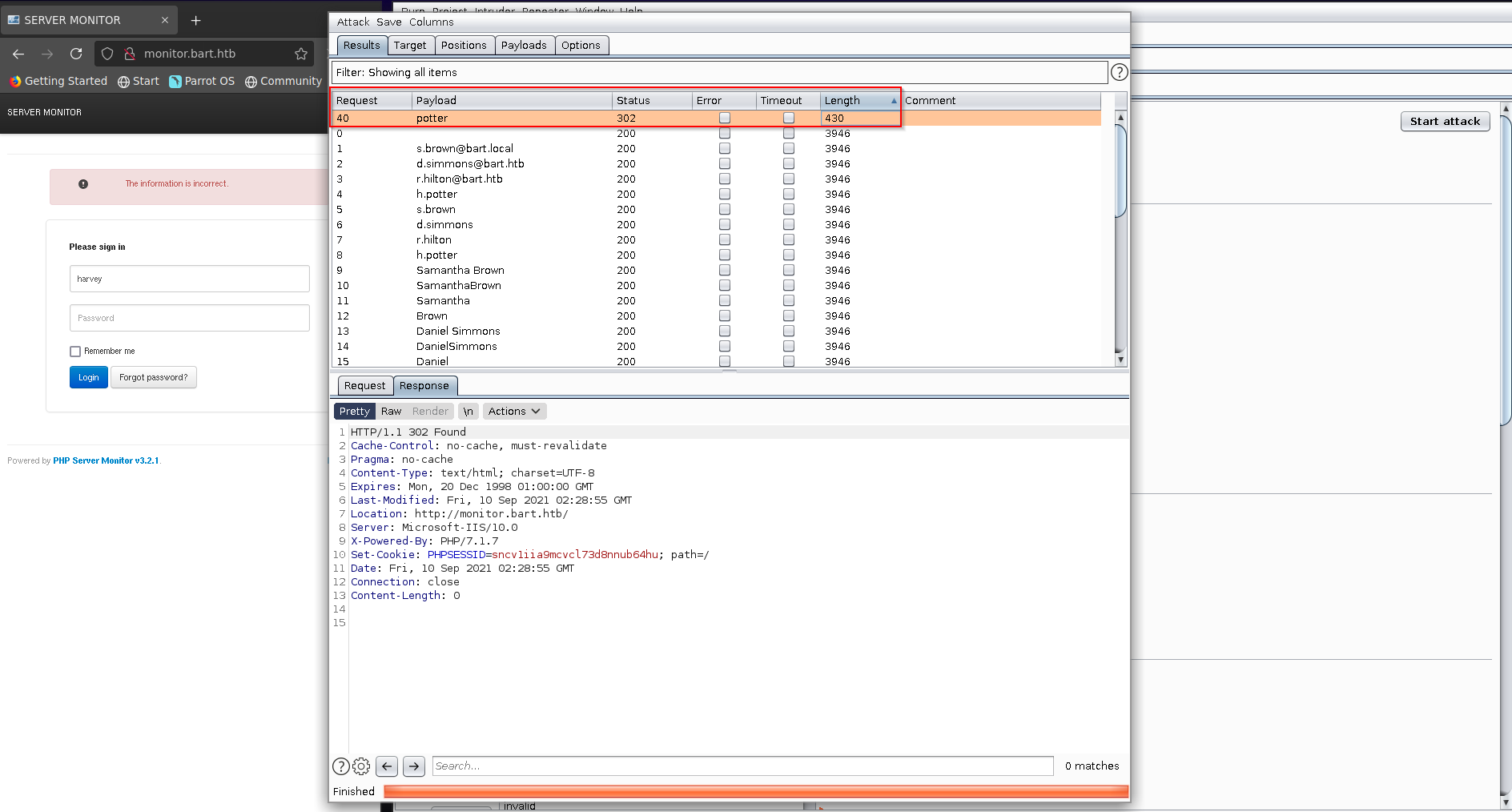Toggle Error checkbox for DanielSimmons row
Viewport: 1512px width, 812px height.
pyautogui.click(x=725, y=346)
